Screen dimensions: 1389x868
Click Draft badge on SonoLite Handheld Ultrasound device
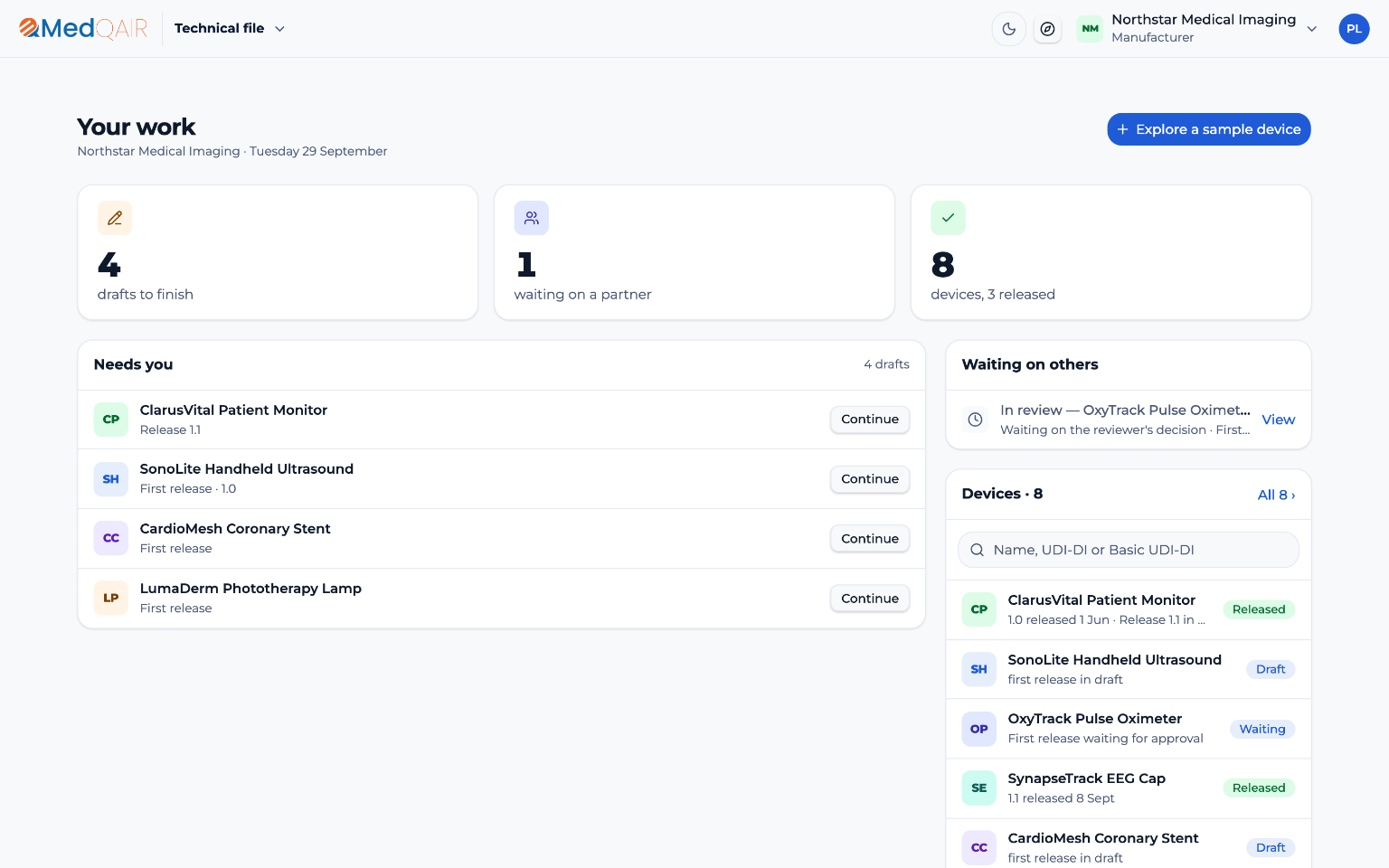pyautogui.click(x=1271, y=669)
